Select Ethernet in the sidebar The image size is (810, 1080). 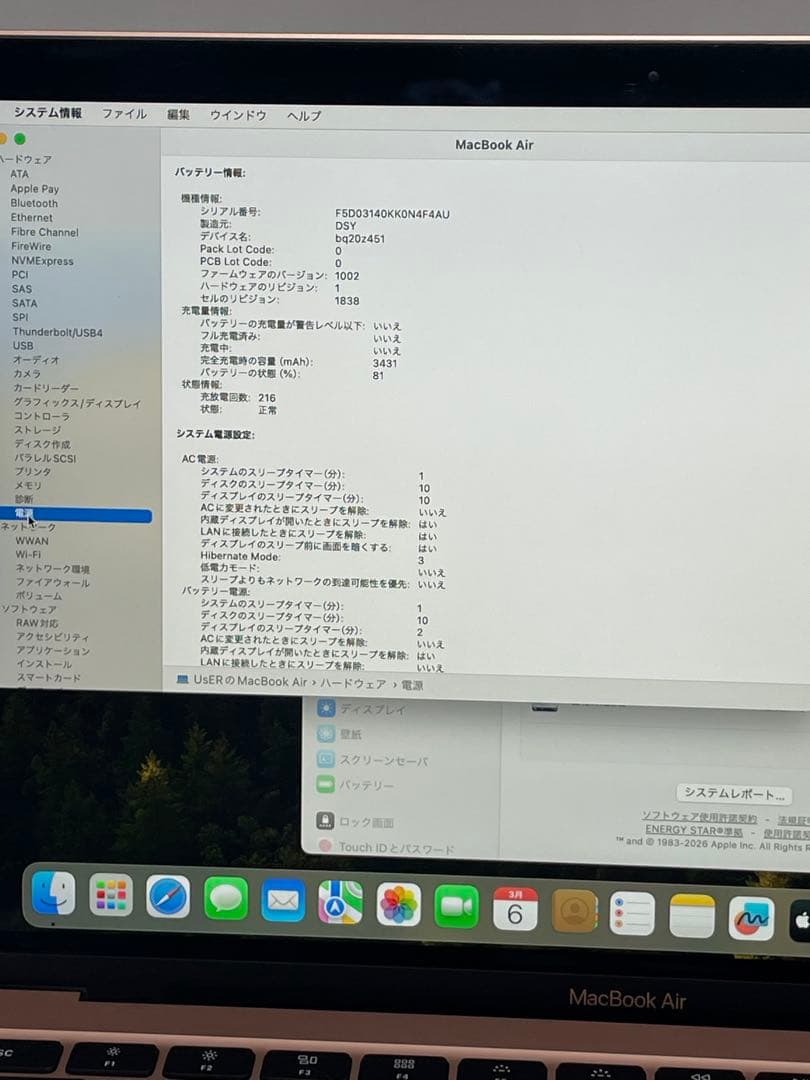click(x=31, y=217)
